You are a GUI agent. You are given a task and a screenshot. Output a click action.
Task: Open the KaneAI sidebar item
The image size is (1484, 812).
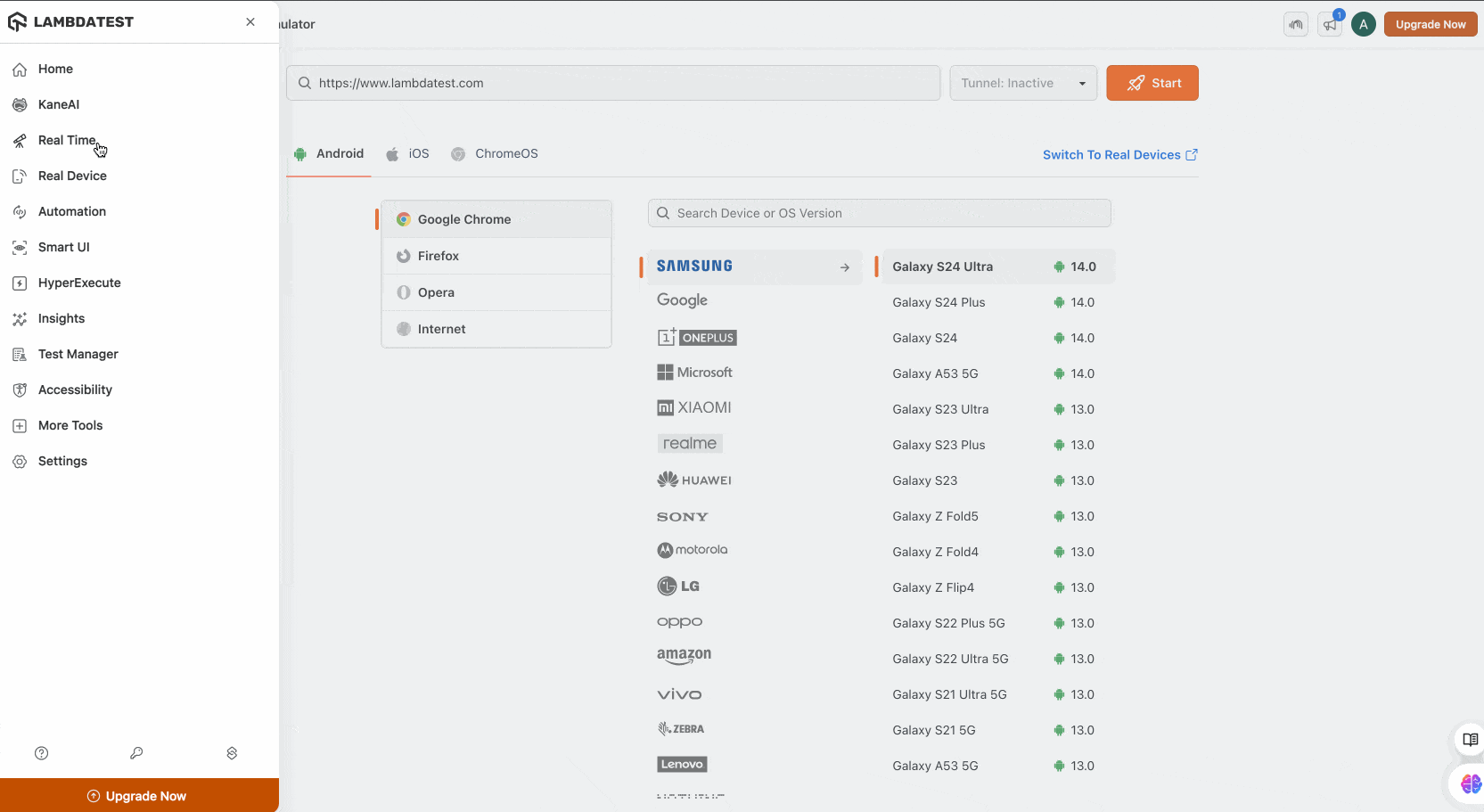tap(58, 104)
